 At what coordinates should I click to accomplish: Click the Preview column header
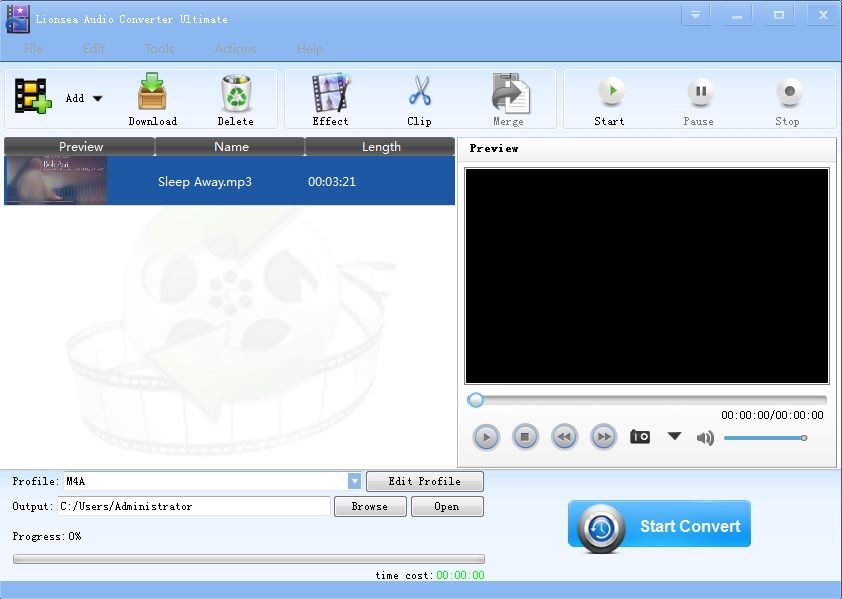[x=79, y=147]
